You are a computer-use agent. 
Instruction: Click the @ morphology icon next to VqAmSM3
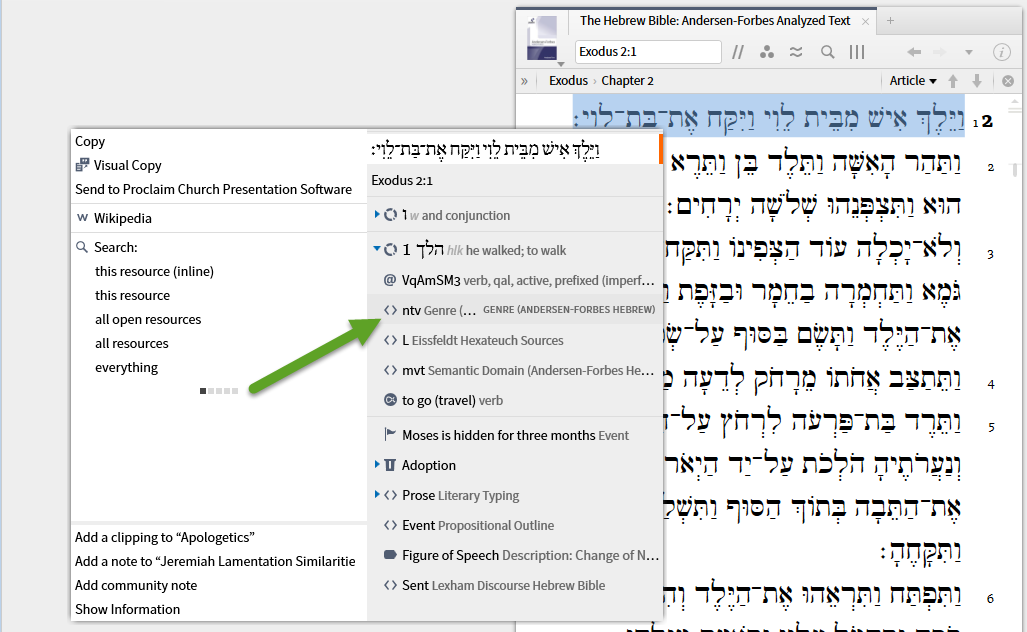click(x=390, y=280)
